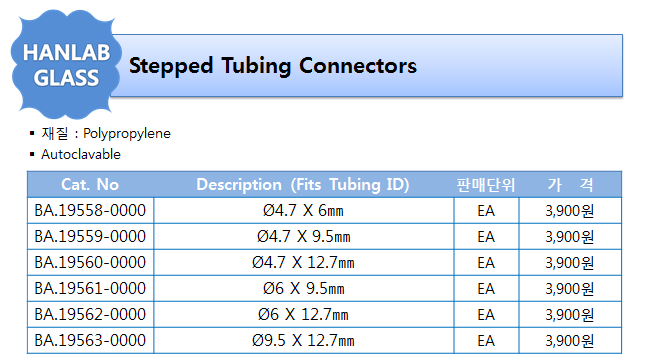
Task: Click the Description (Fits Tubing ID) header
Action: point(303,185)
